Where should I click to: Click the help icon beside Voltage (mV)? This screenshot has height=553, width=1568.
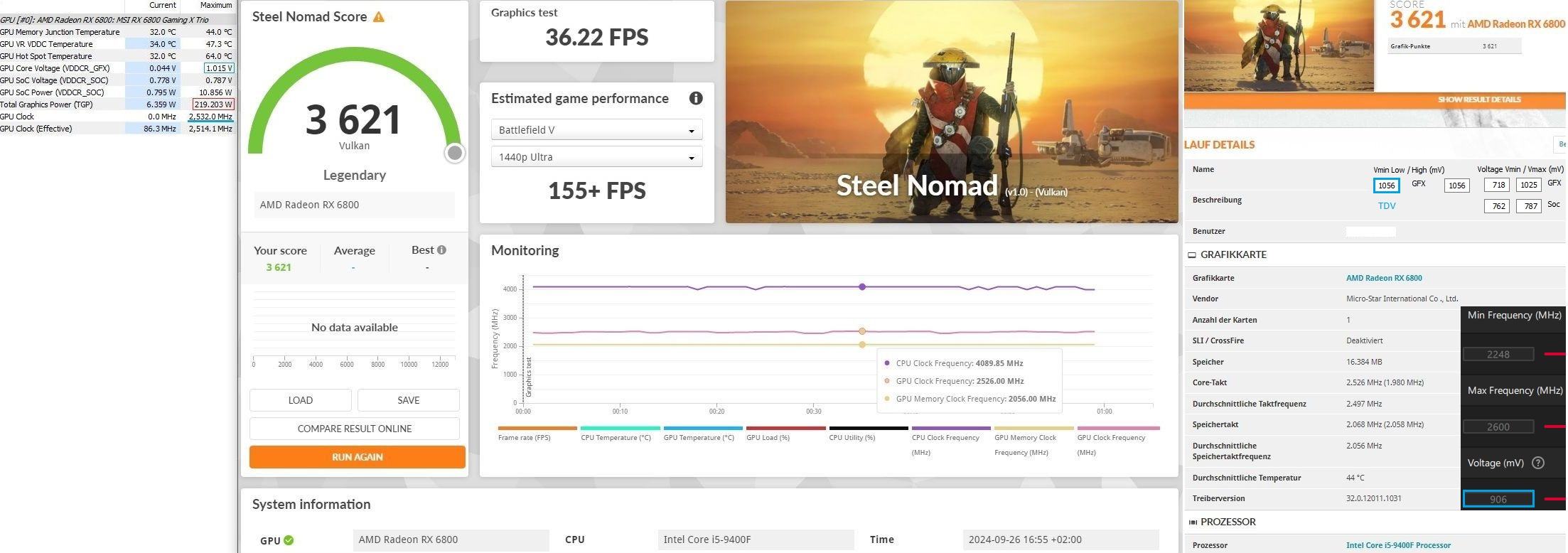[1538, 463]
